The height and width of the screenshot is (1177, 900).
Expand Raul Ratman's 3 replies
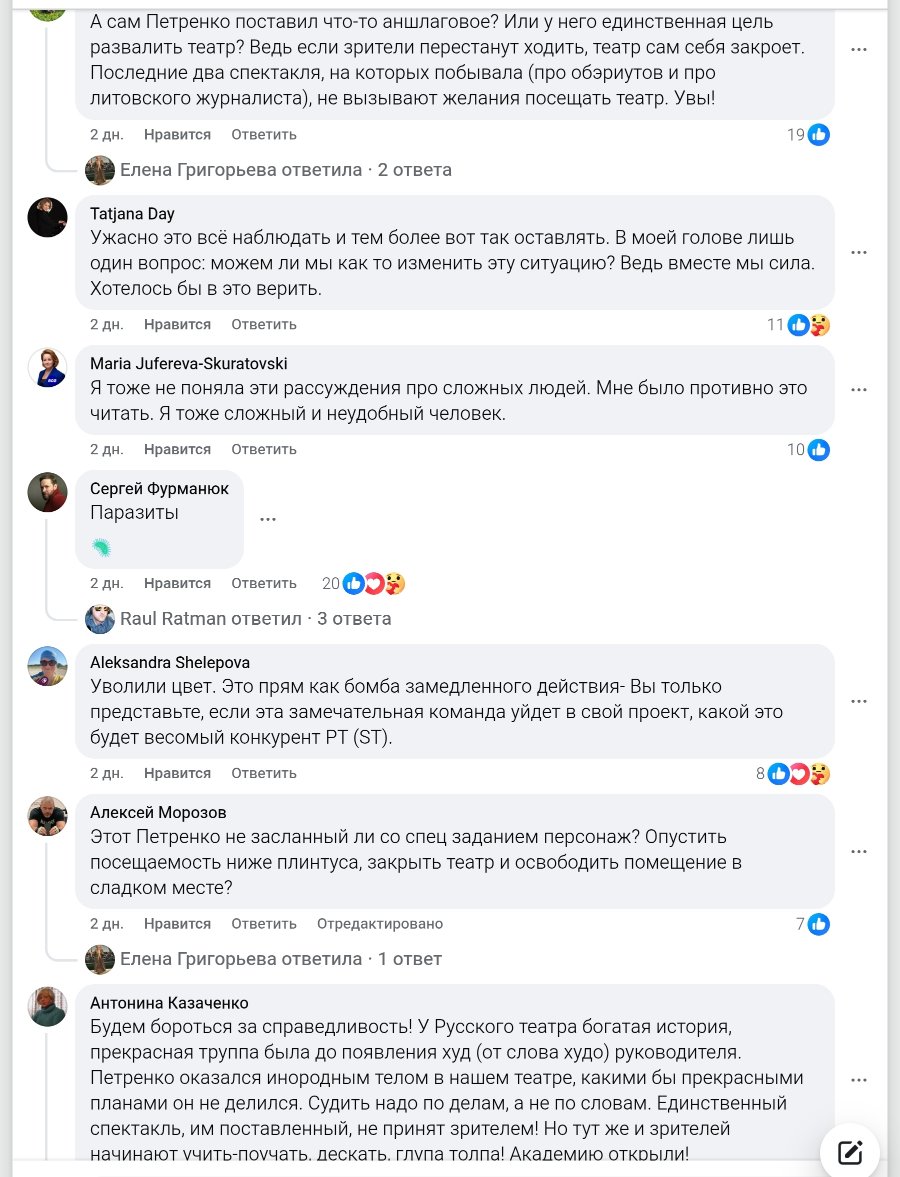[x=255, y=619]
